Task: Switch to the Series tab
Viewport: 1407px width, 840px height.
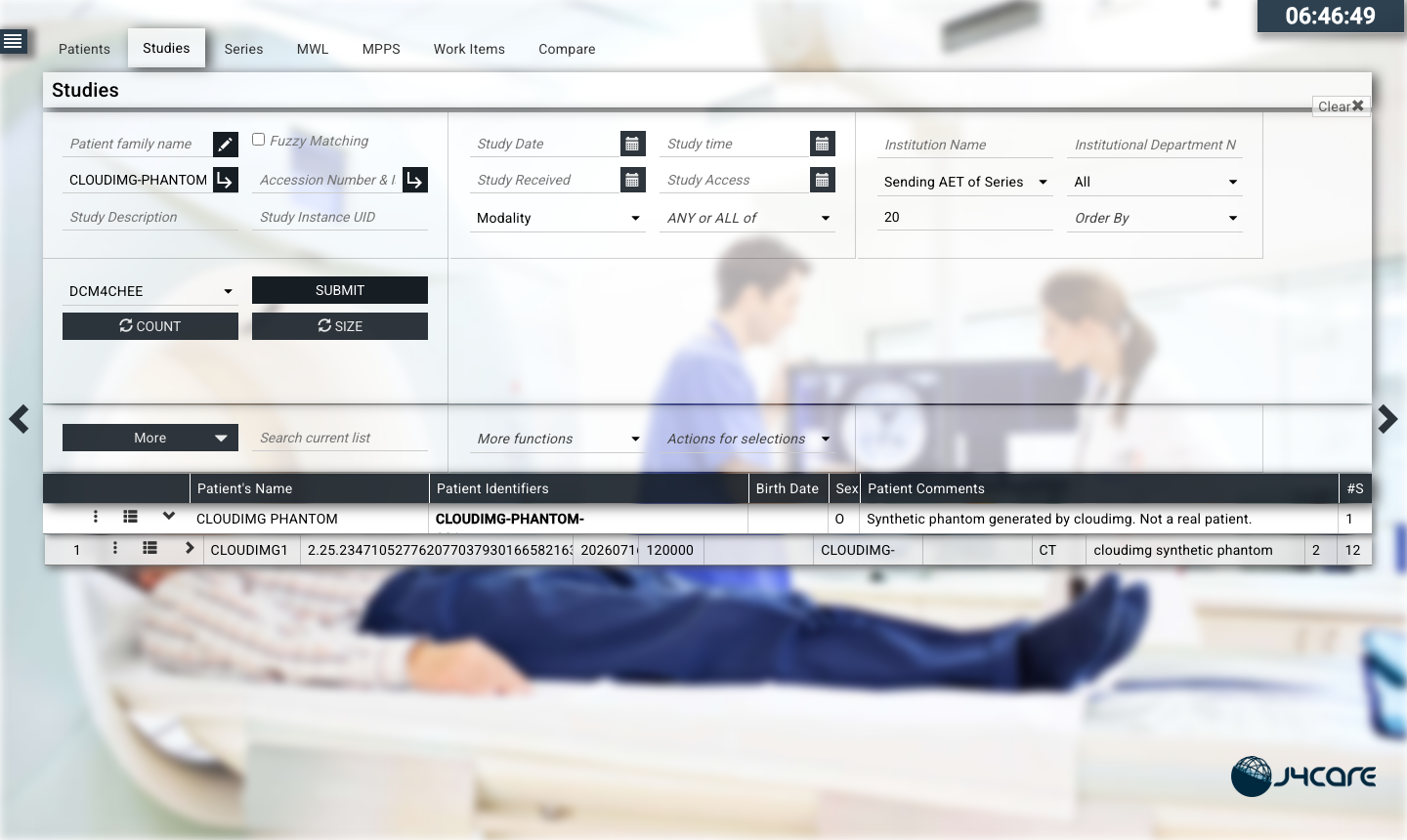Action: [x=243, y=49]
